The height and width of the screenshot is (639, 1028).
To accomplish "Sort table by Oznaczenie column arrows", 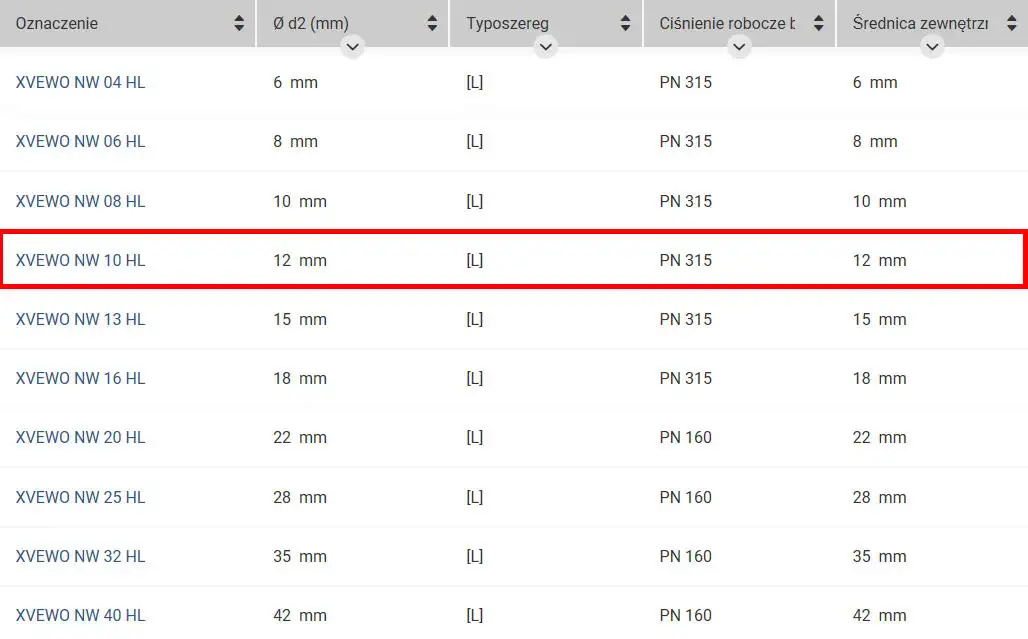I will (239, 23).
